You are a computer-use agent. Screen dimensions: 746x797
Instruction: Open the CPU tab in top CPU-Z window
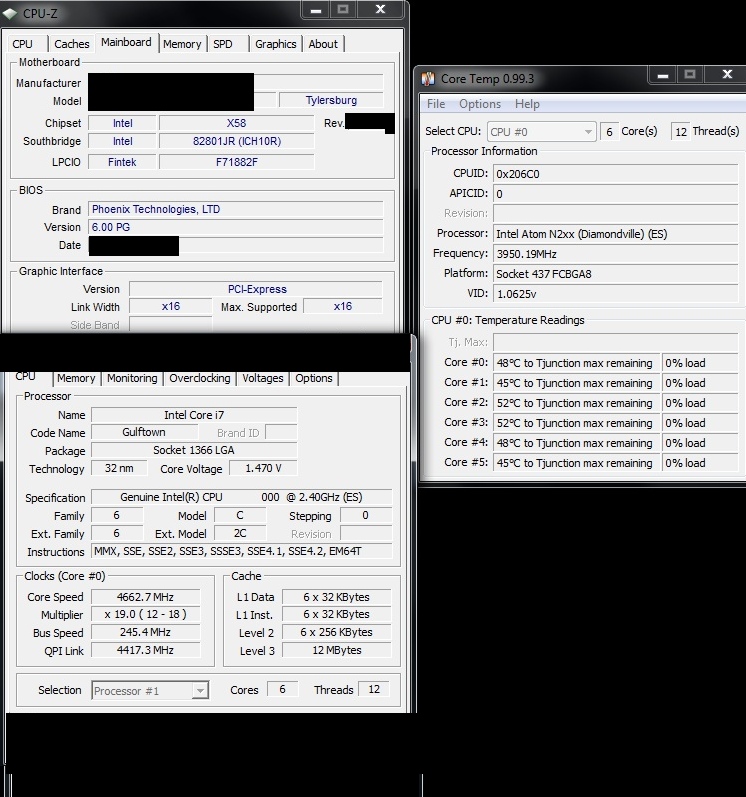(x=22, y=44)
